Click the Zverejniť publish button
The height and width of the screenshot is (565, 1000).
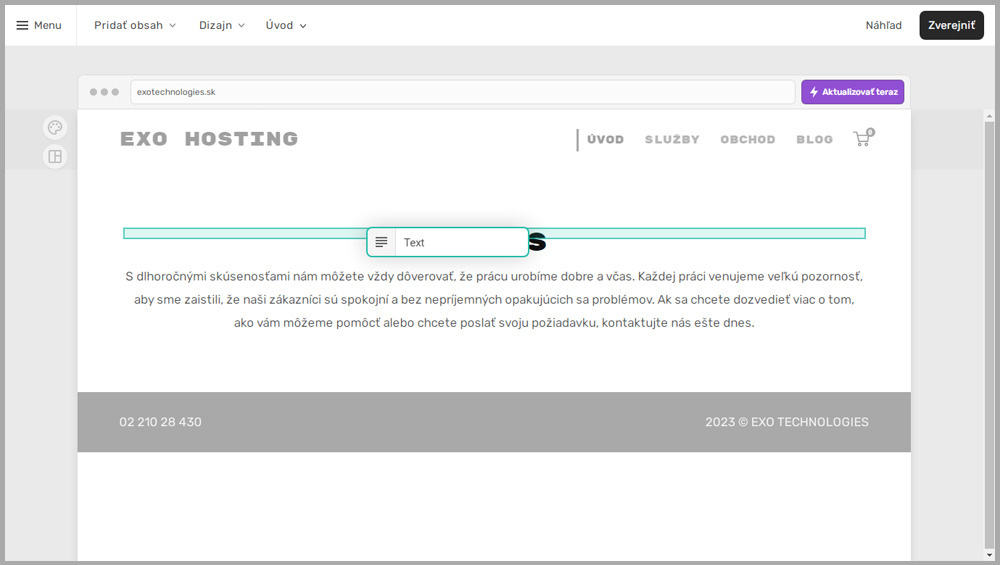click(951, 25)
